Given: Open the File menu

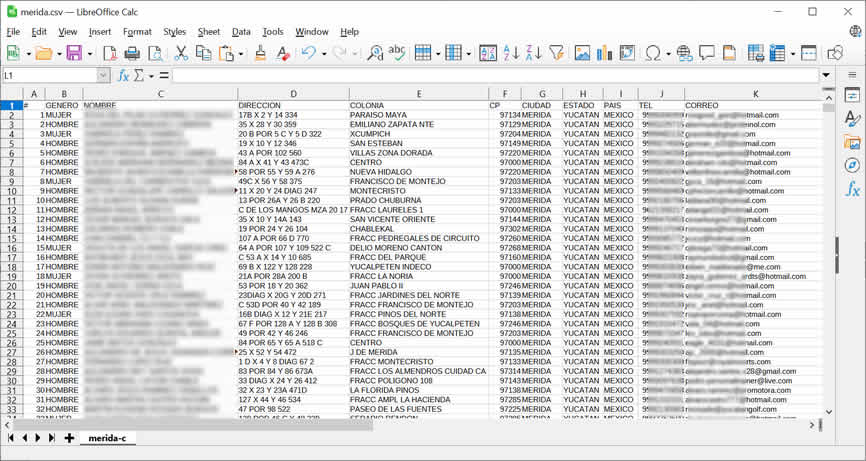Looking at the screenshot, I should click(x=13, y=32).
